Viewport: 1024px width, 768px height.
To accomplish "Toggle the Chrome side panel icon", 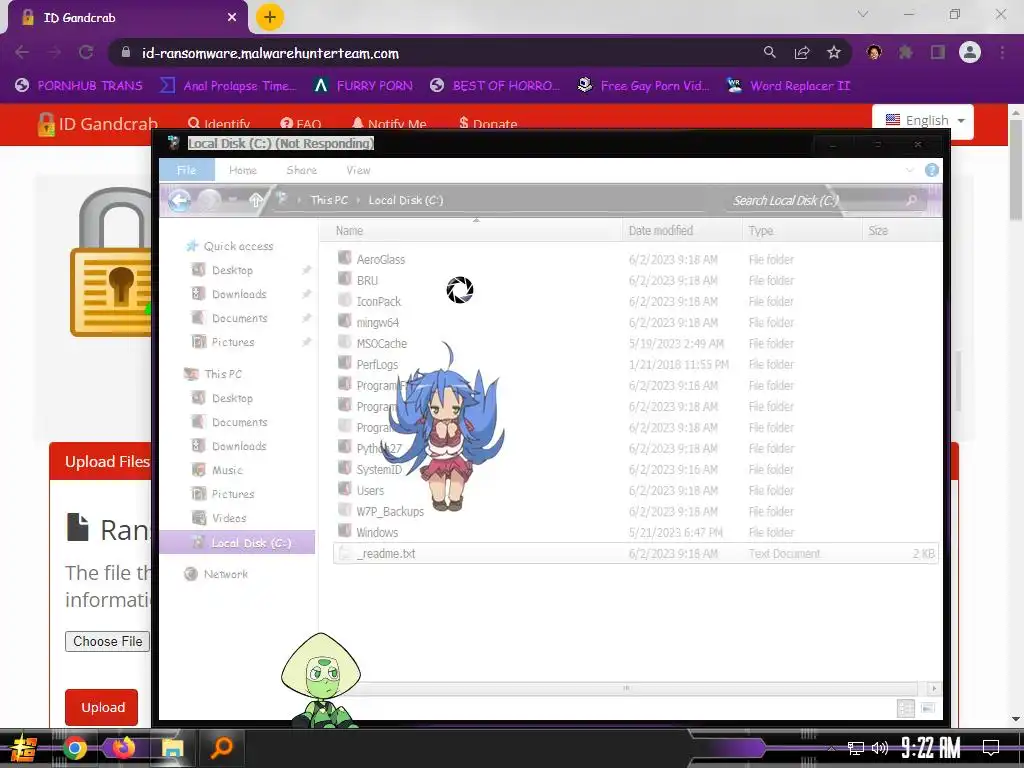I will [x=938, y=53].
